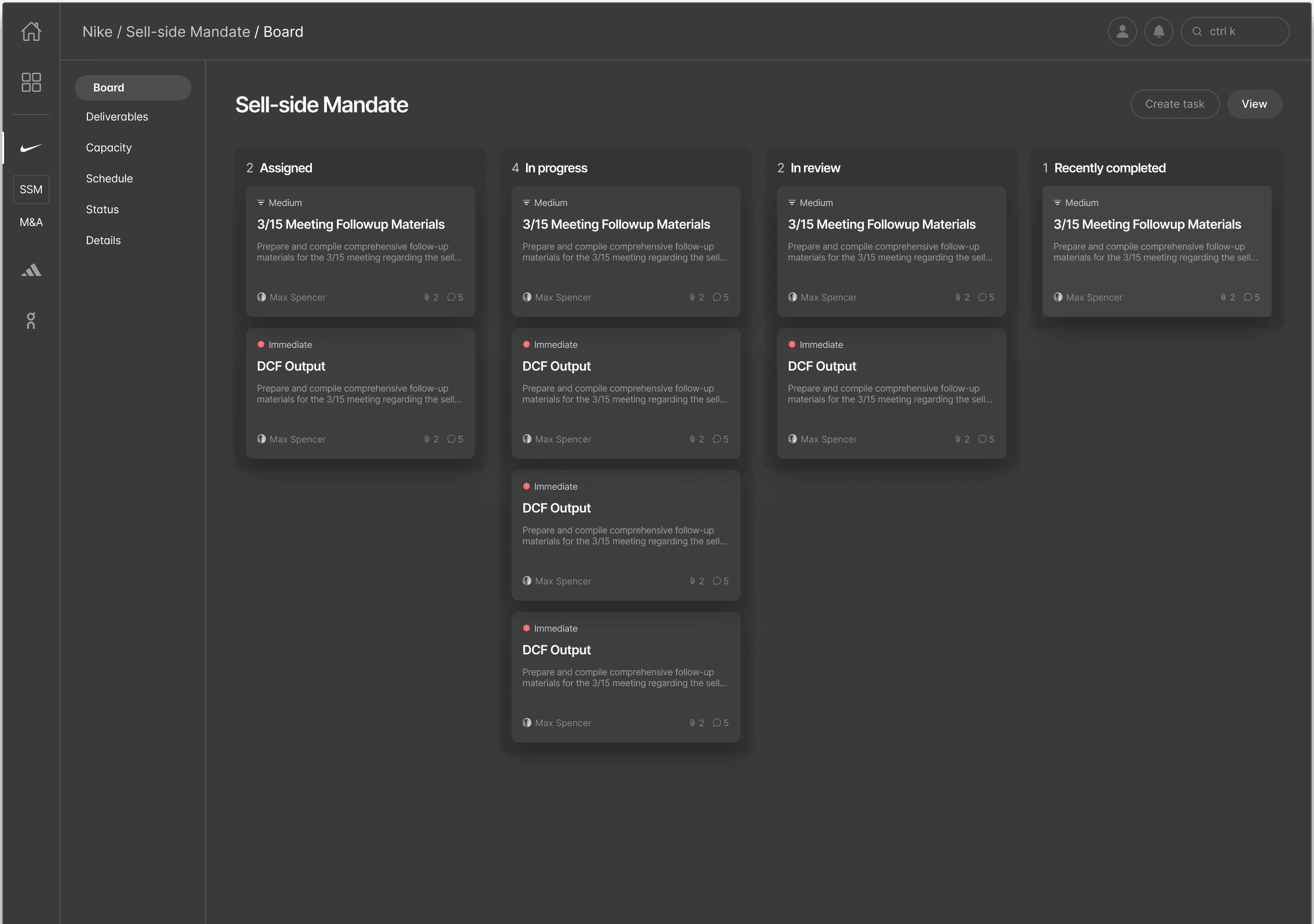
Task: Focus the ctrl k search field
Action: pyautogui.click(x=1235, y=31)
